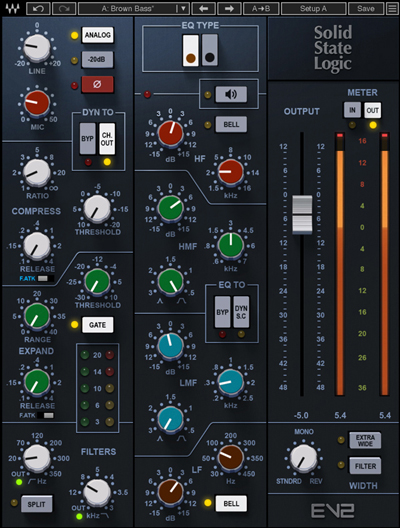Switch meter to OUT
Screen dimensions: 400x528
pyautogui.click(x=372, y=110)
